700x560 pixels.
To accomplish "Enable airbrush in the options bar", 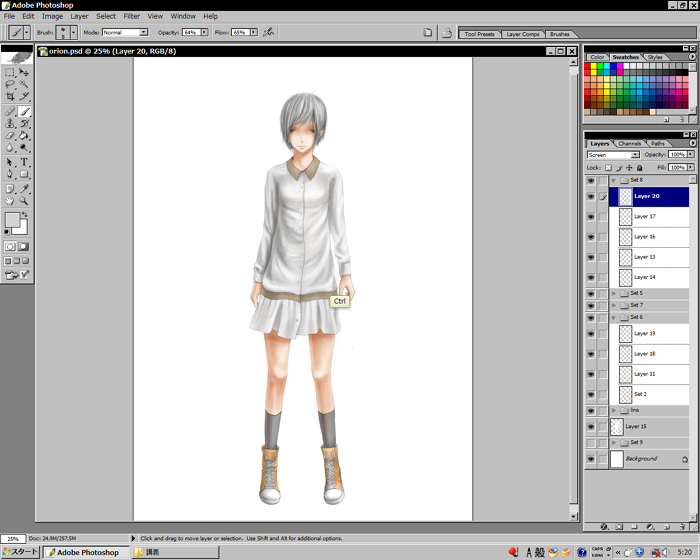I will point(268,32).
